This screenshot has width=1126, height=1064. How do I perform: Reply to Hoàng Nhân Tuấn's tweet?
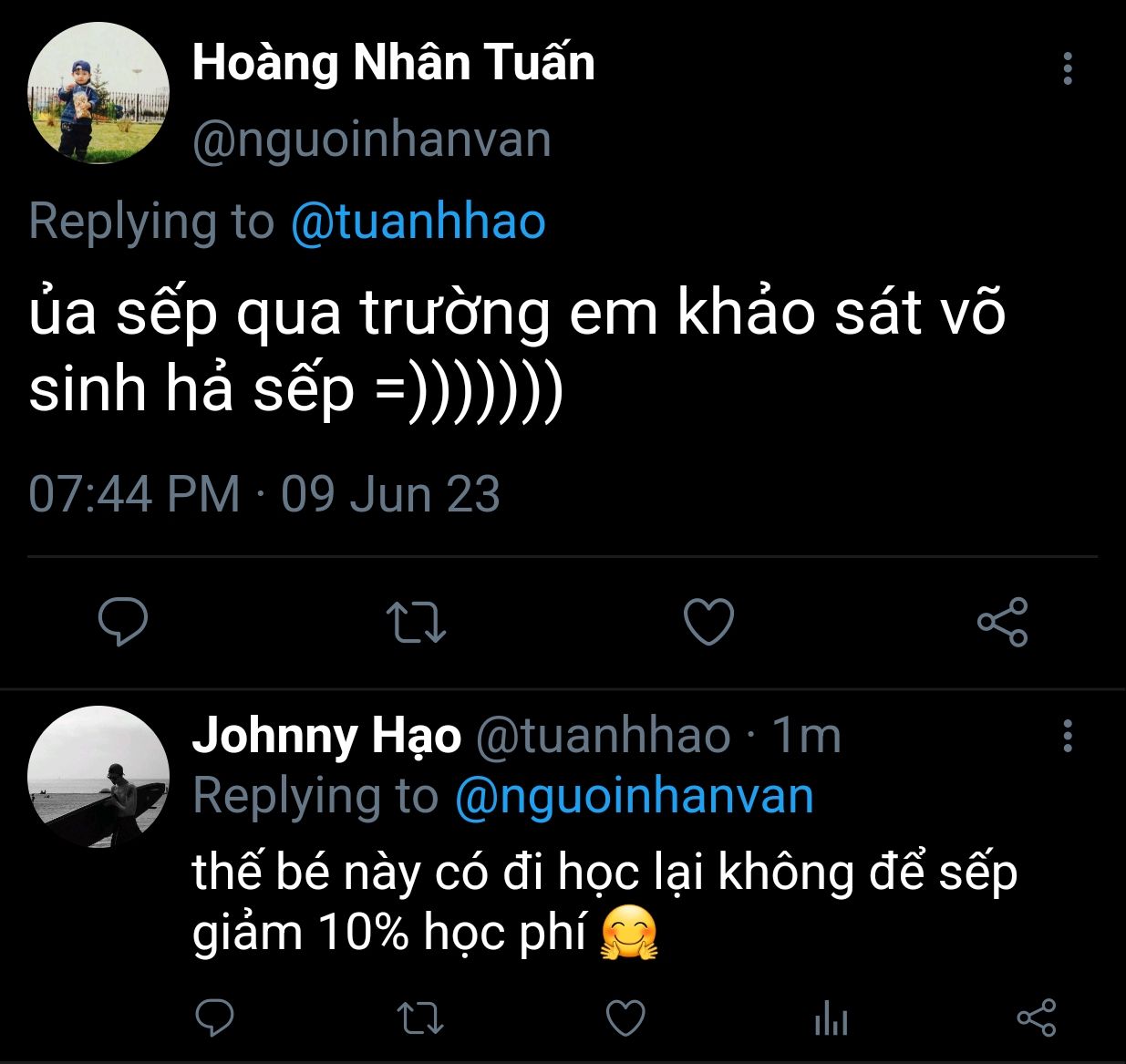123,622
